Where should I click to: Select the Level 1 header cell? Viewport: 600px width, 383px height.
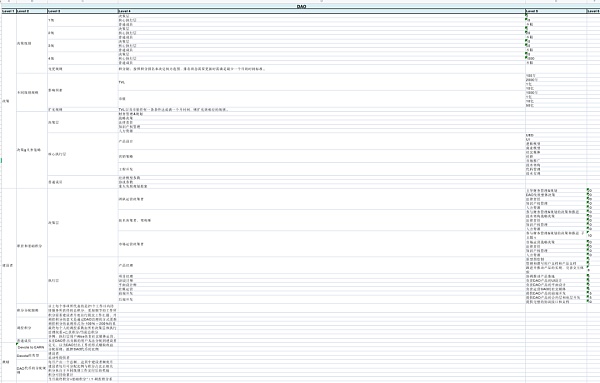click(x=9, y=11)
